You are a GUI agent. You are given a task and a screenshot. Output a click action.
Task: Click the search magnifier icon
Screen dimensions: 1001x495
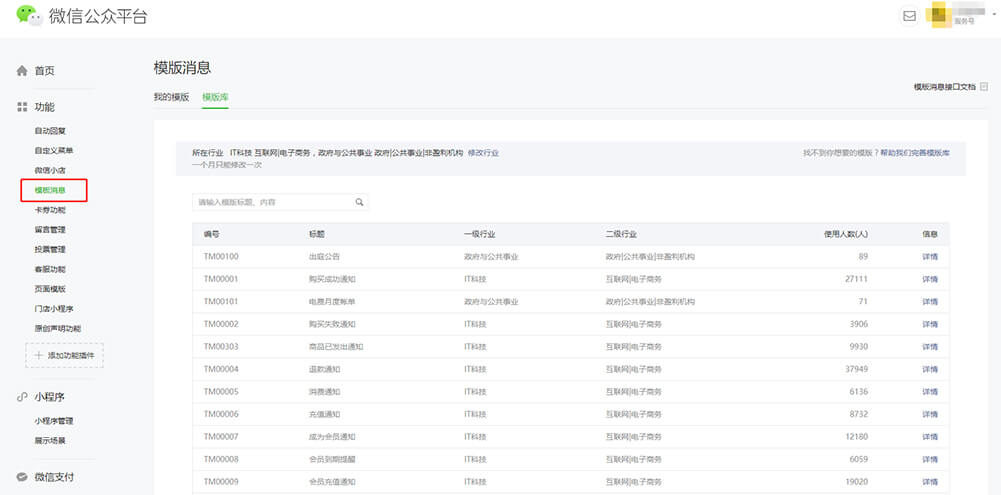[359, 202]
